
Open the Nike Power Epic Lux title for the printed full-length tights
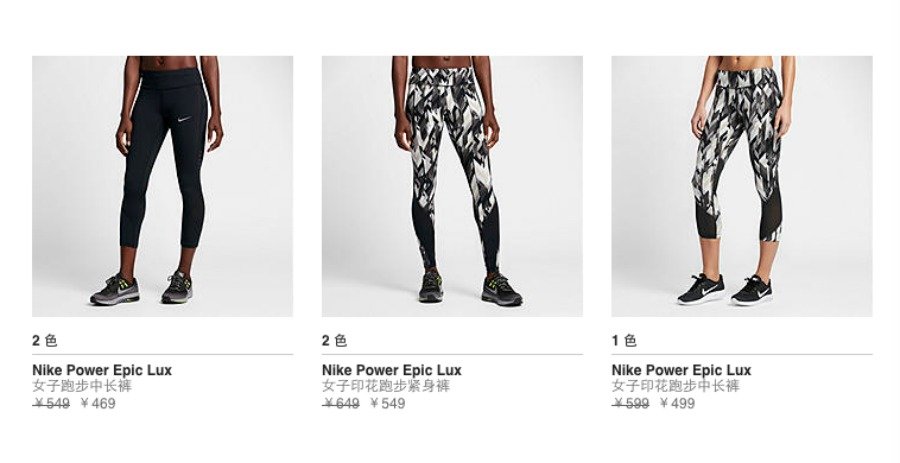392,370
